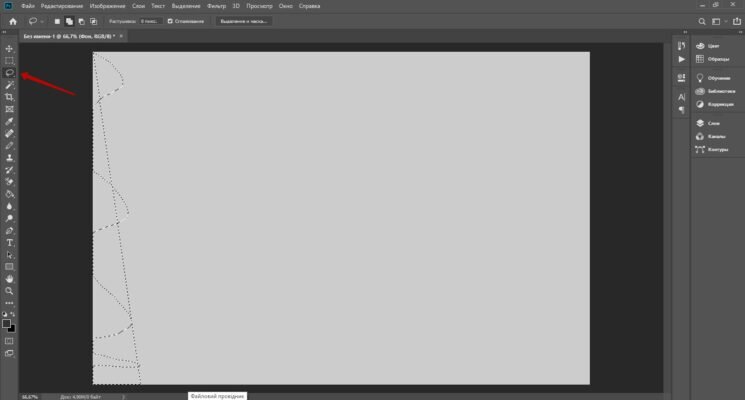This screenshot has height=400, width=745.
Task: Open the Paragraph panel icon
Action: coord(681,110)
